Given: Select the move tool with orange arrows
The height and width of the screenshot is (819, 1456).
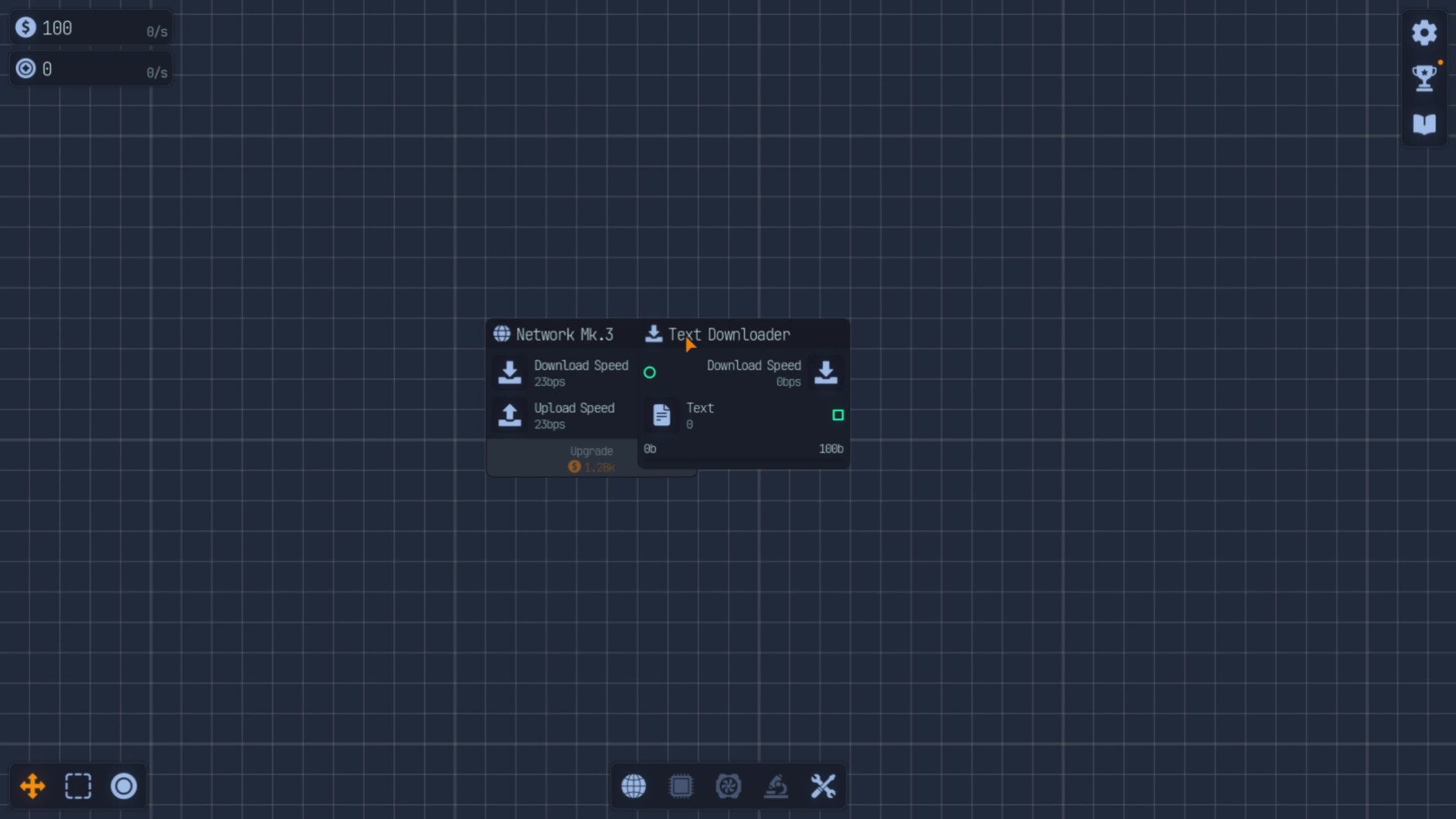Looking at the screenshot, I should coord(33,786).
